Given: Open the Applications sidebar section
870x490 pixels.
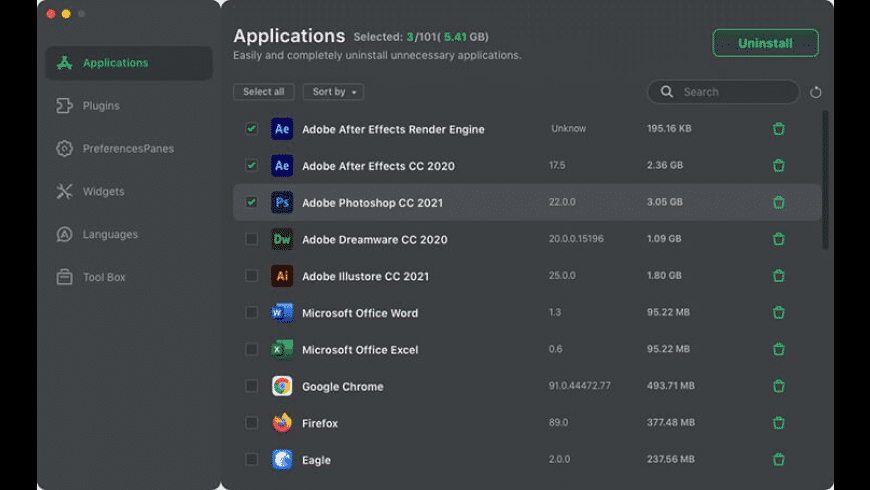Looking at the screenshot, I should [x=129, y=63].
